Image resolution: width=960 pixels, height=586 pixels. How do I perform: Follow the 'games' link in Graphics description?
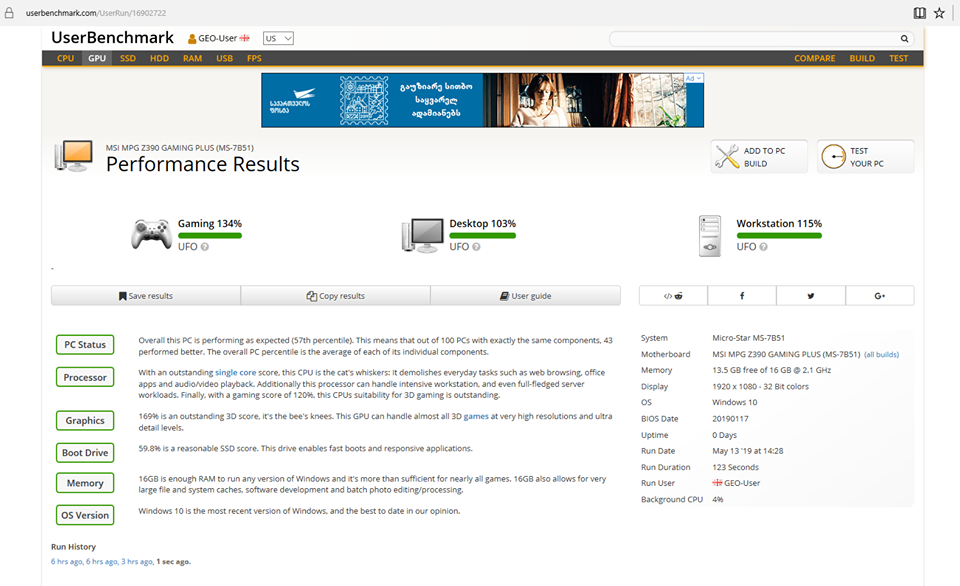click(x=476, y=416)
